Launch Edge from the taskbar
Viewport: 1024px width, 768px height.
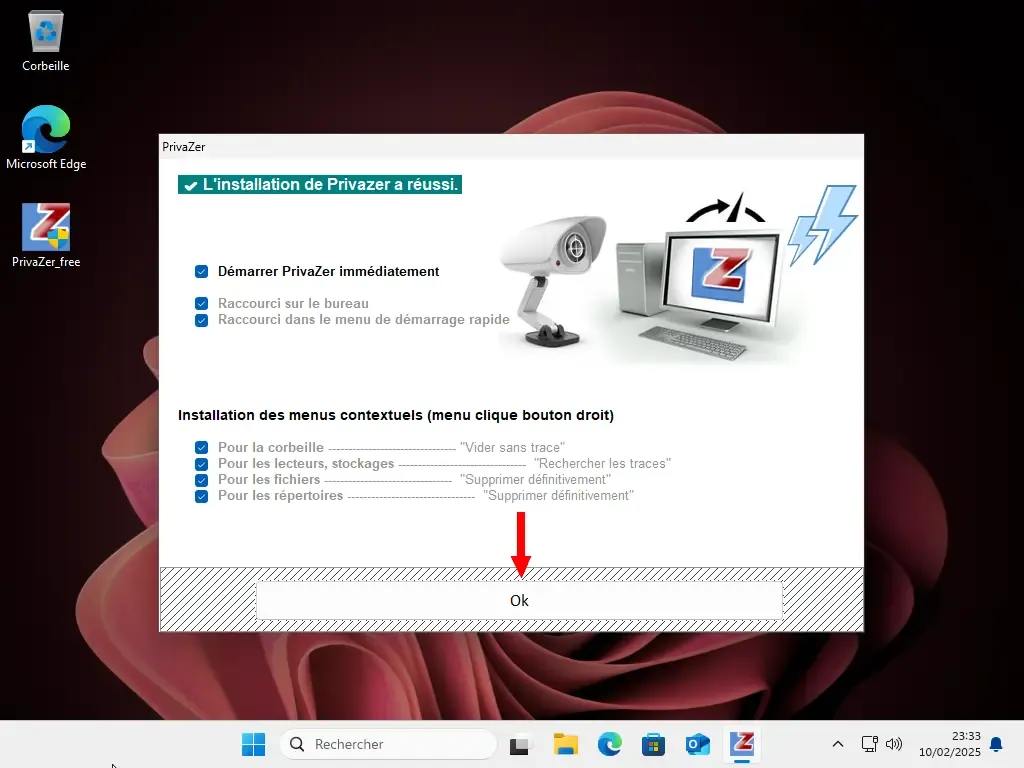tap(609, 744)
